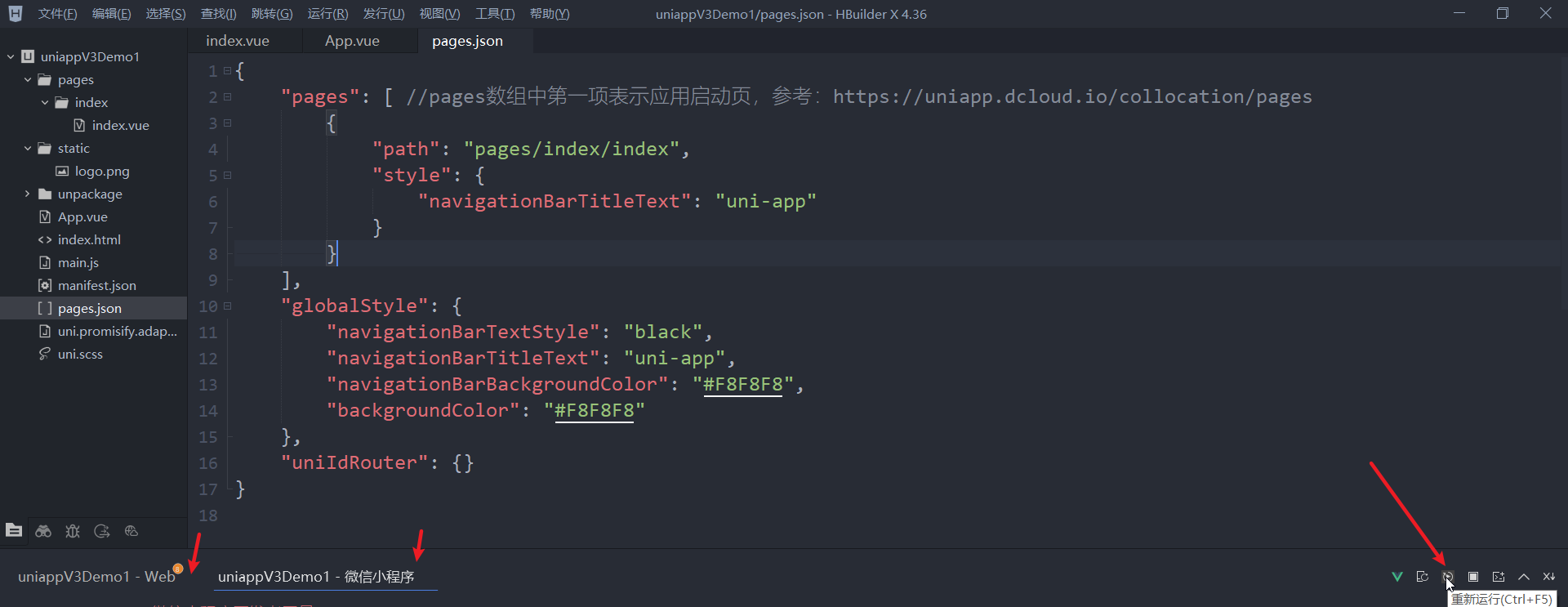The image size is (1568, 607).
Task: Click the HBuilder X logo icon
Action: [x=16, y=13]
